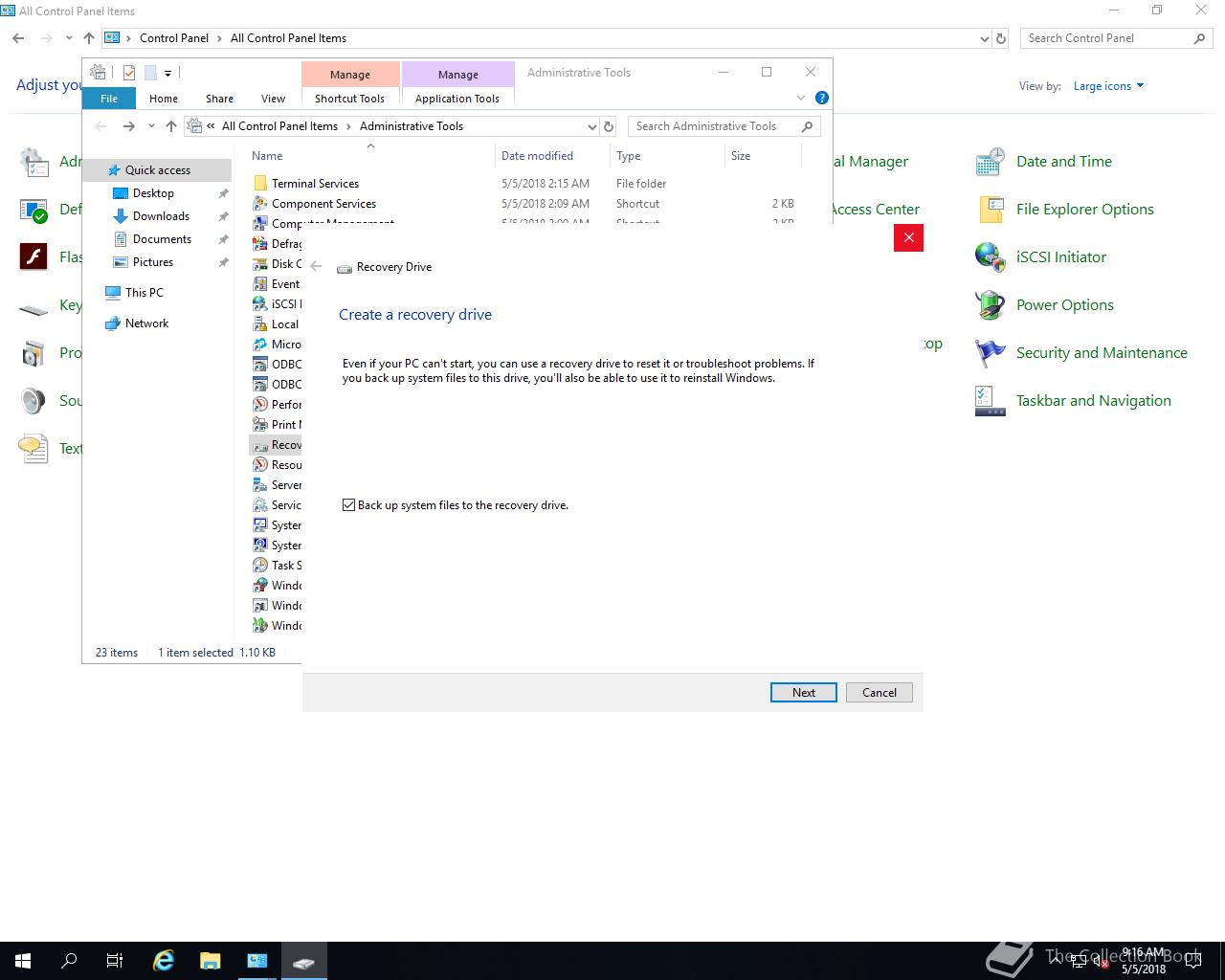
Task: Open recent locations dropdown in Control Panel window
Action: [x=69, y=38]
